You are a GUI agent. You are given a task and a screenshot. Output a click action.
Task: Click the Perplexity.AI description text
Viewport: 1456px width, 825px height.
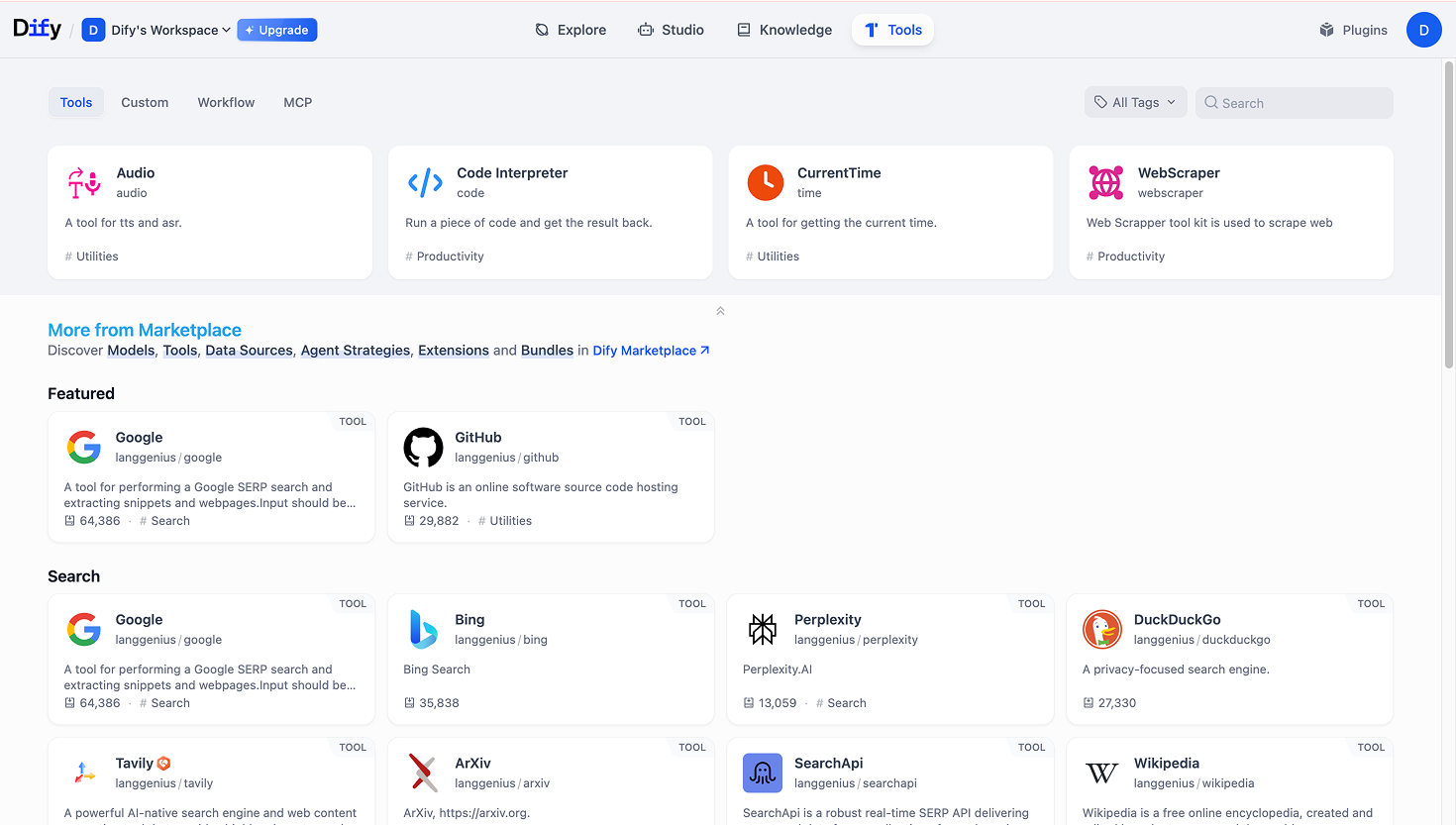(778, 670)
